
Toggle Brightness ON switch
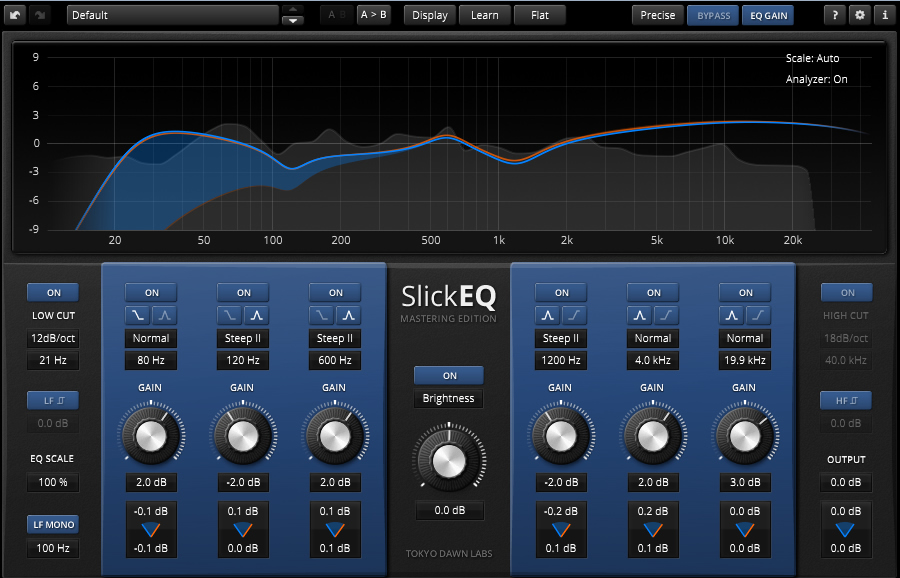tap(449, 376)
